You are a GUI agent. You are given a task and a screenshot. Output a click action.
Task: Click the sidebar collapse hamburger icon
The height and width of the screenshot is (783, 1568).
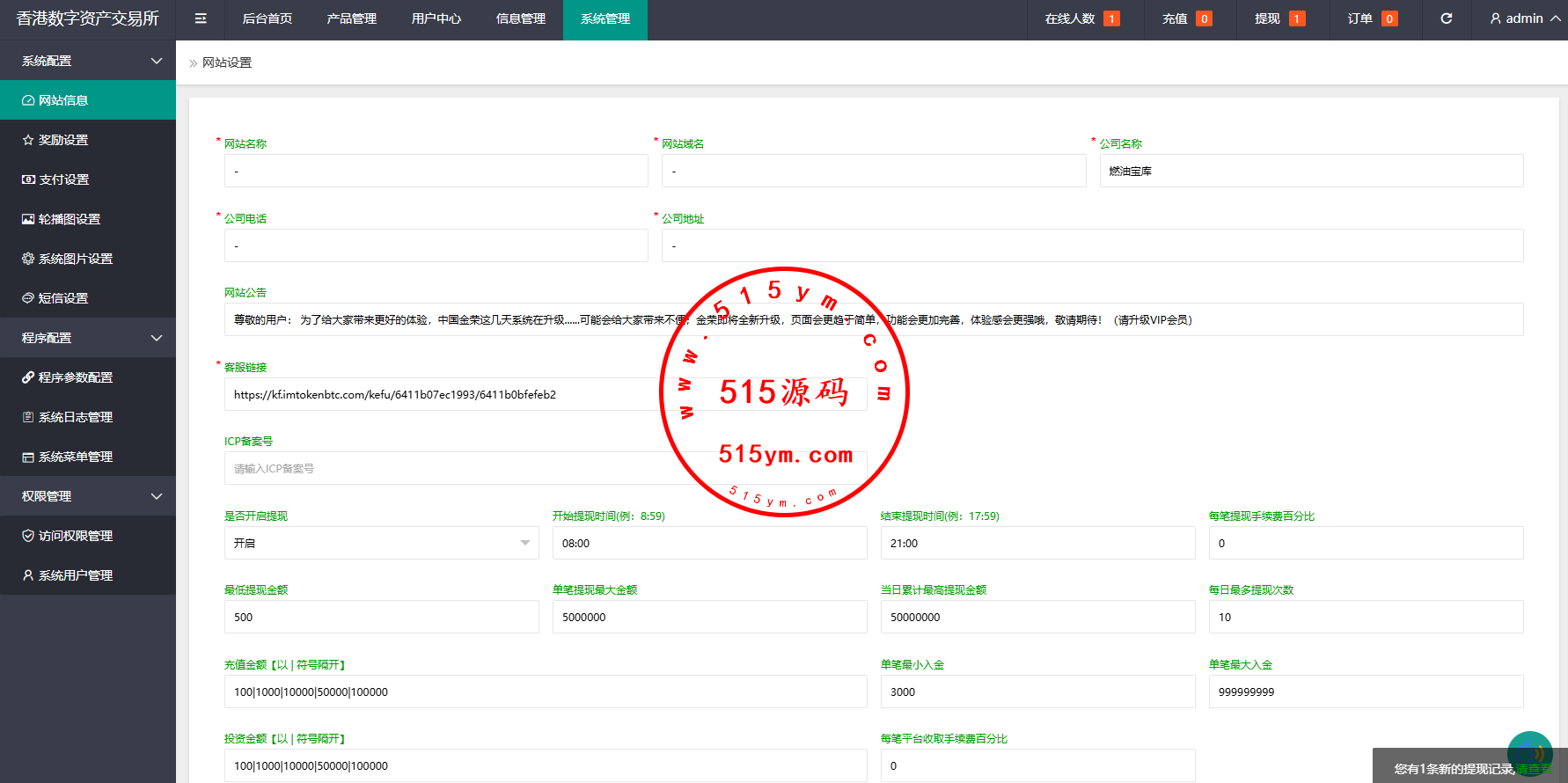201,18
